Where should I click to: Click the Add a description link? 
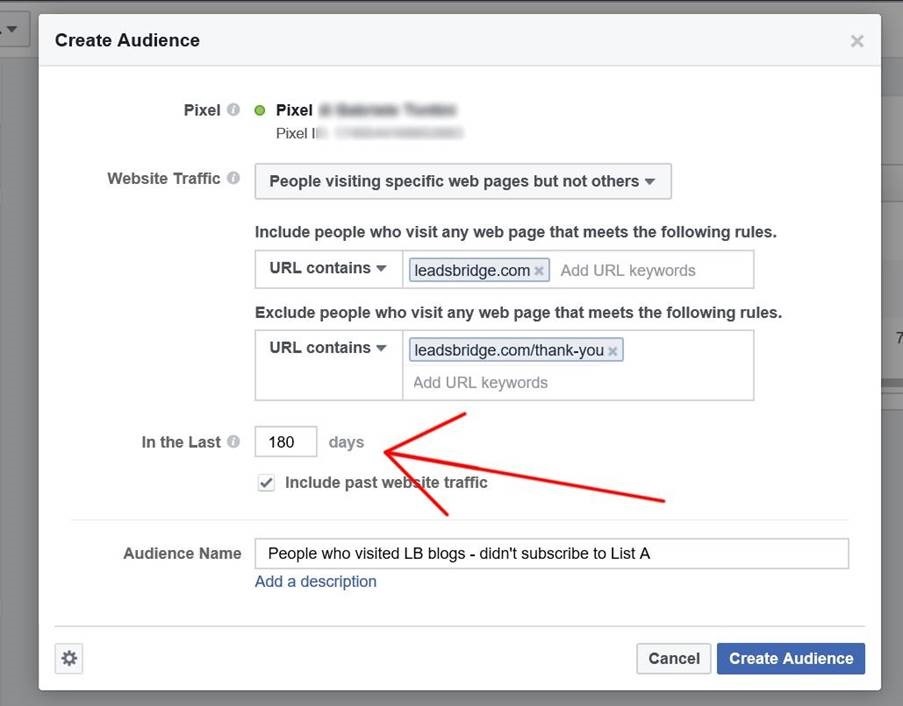(x=315, y=581)
